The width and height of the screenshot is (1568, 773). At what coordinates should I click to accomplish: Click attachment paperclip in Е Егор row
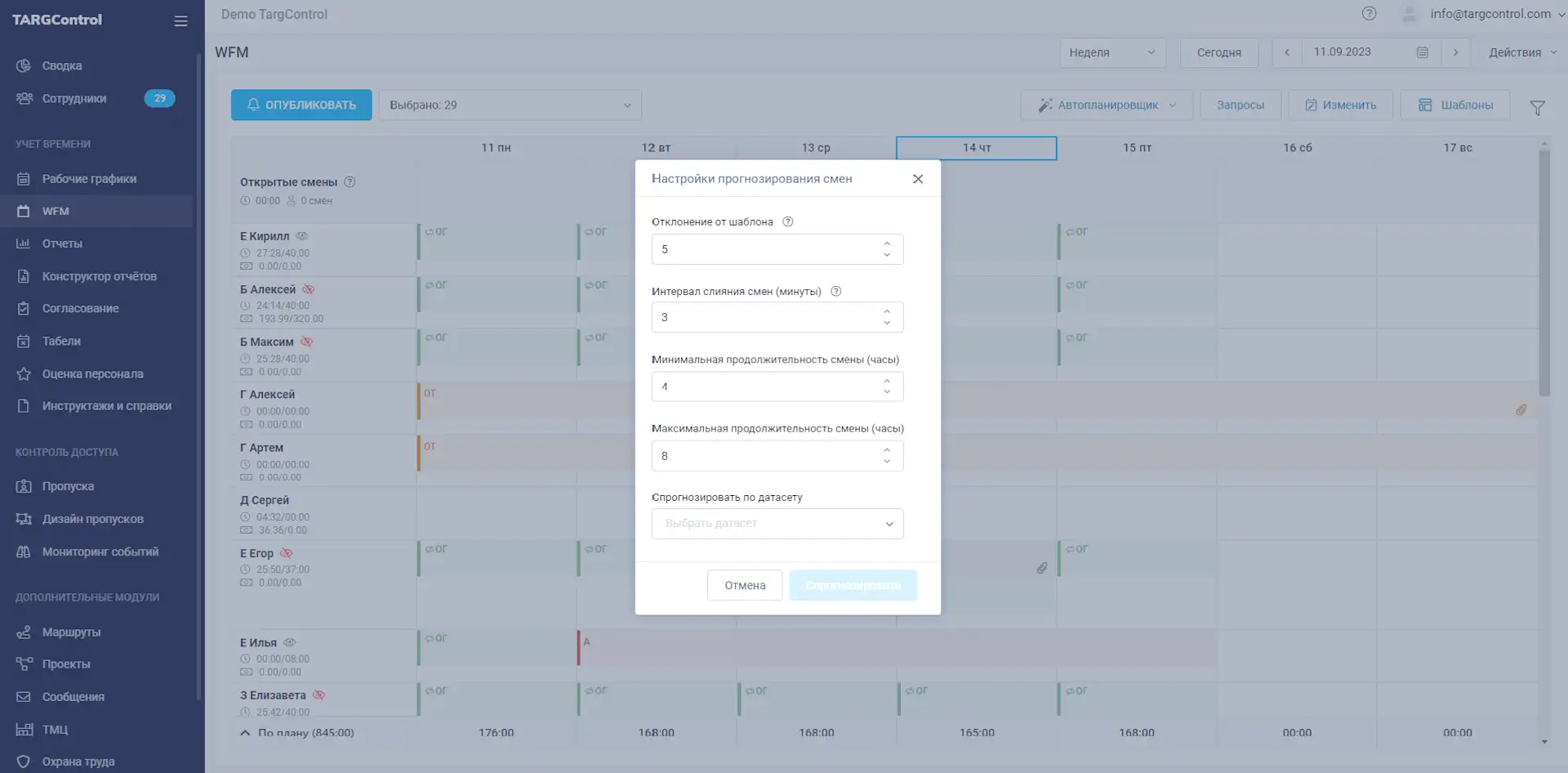(1042, 568)
